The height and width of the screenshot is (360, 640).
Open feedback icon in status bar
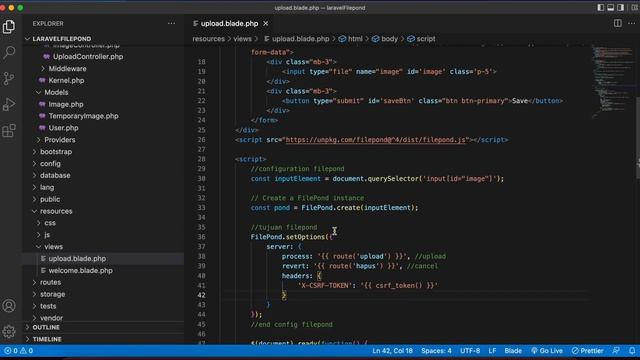pyautogui.click(x=616, y=351)
